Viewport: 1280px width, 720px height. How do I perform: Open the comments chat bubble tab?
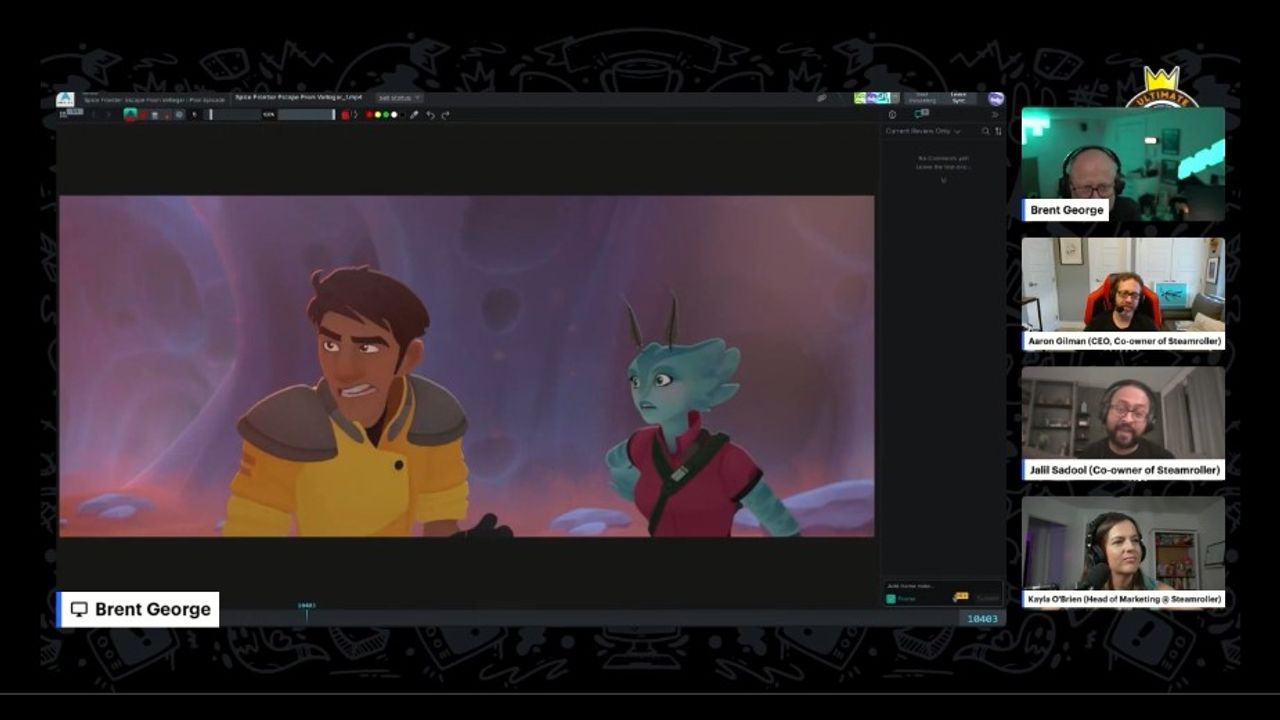pos(921,113)
